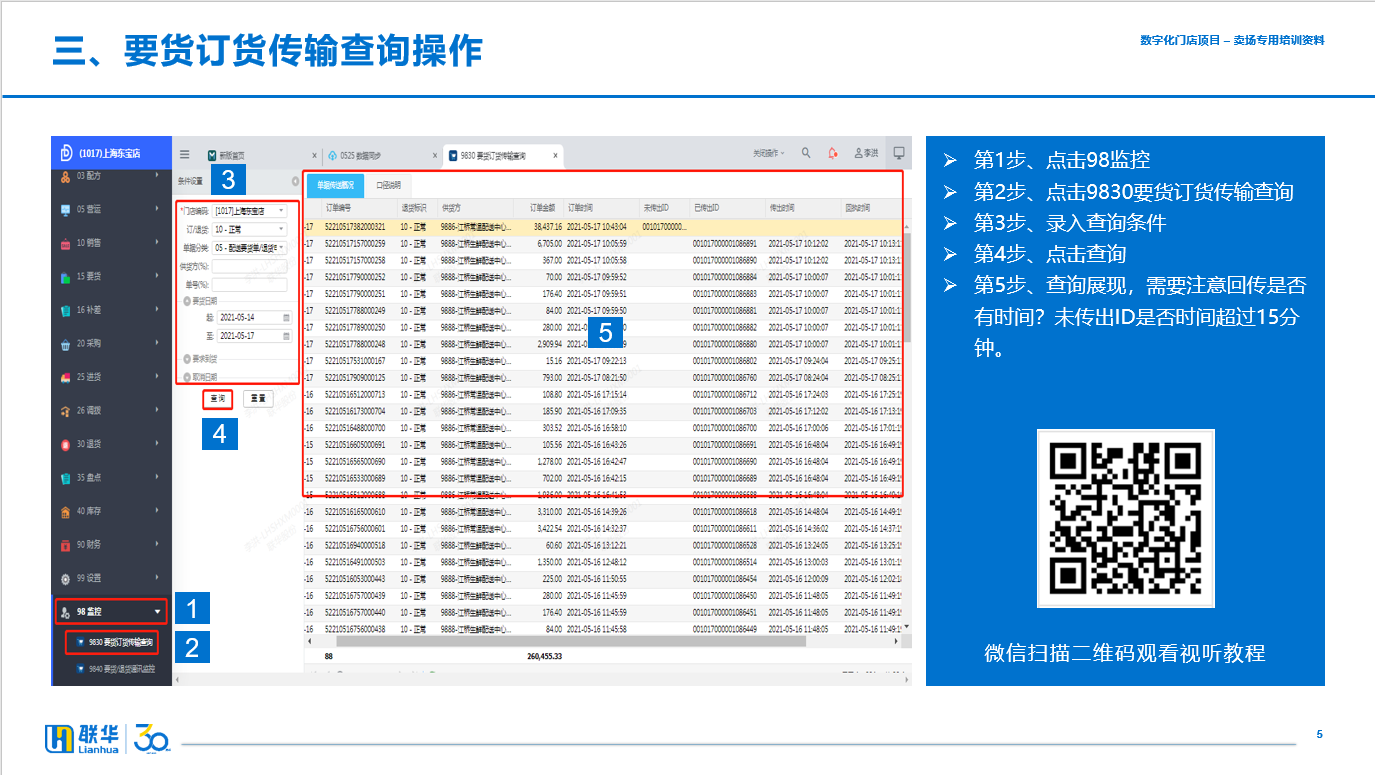Open the red notification bell
This screenshot has height=775, width=1375.
pos(832,153)
